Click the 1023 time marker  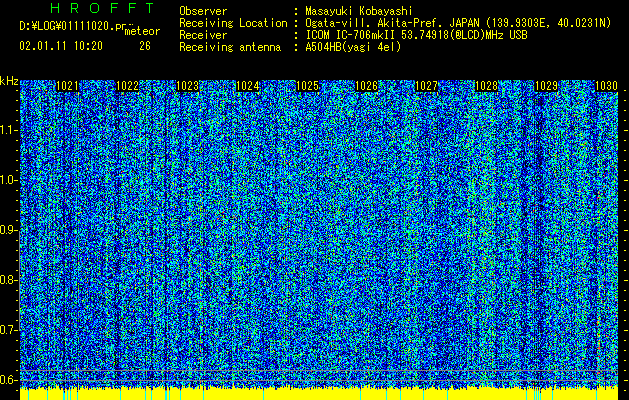pyautogui.click(x=187, y=86)
